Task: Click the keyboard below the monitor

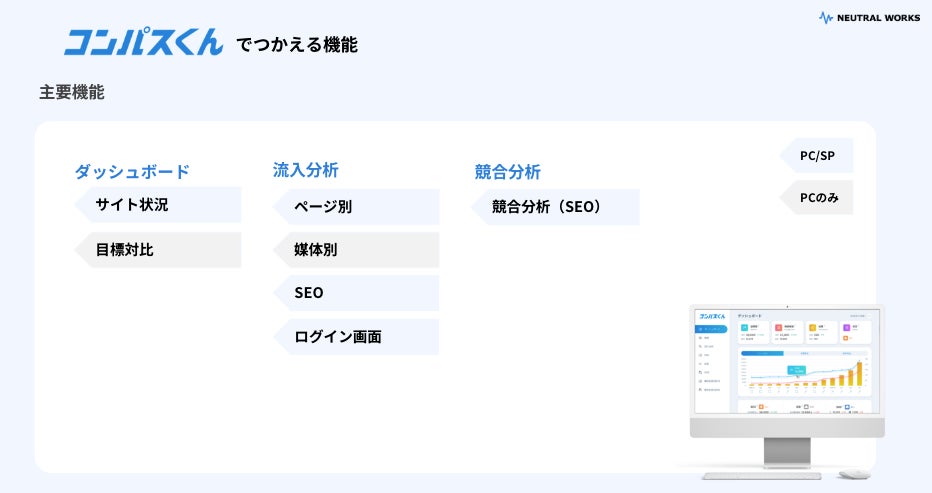Action: click(762, 476)
